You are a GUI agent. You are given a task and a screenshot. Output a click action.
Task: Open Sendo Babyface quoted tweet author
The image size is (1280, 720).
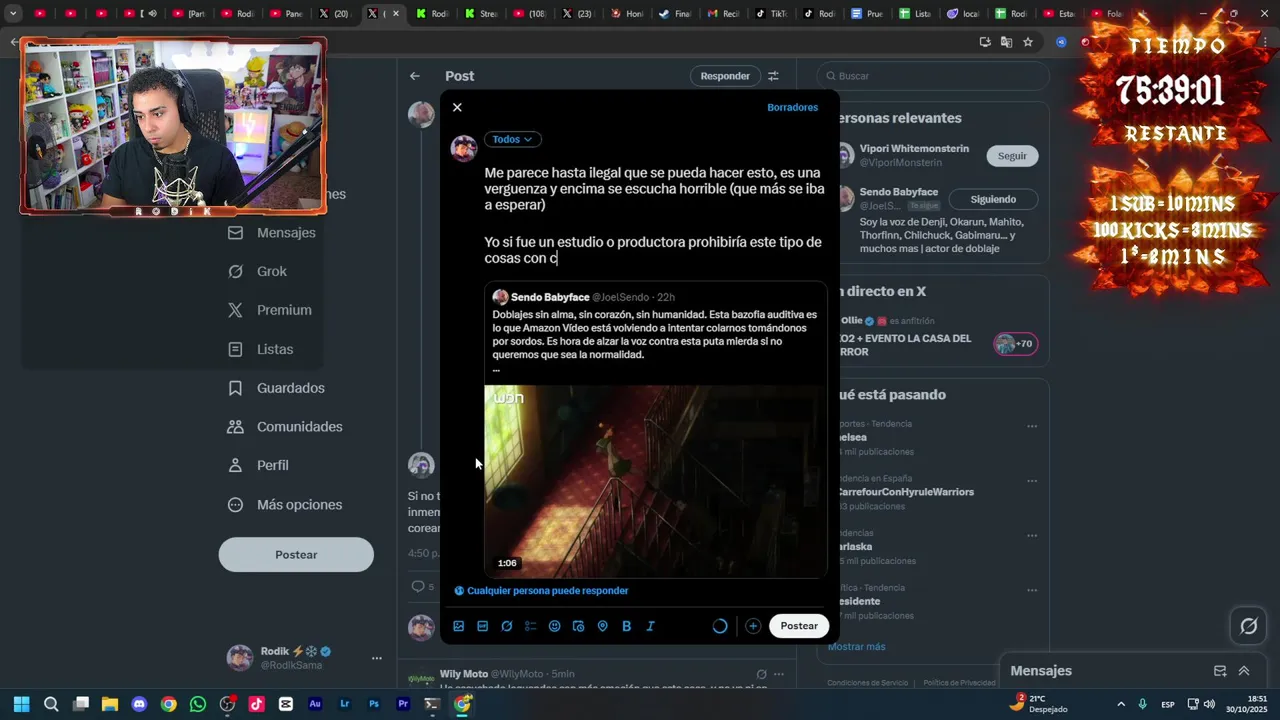tap(550, 297)
